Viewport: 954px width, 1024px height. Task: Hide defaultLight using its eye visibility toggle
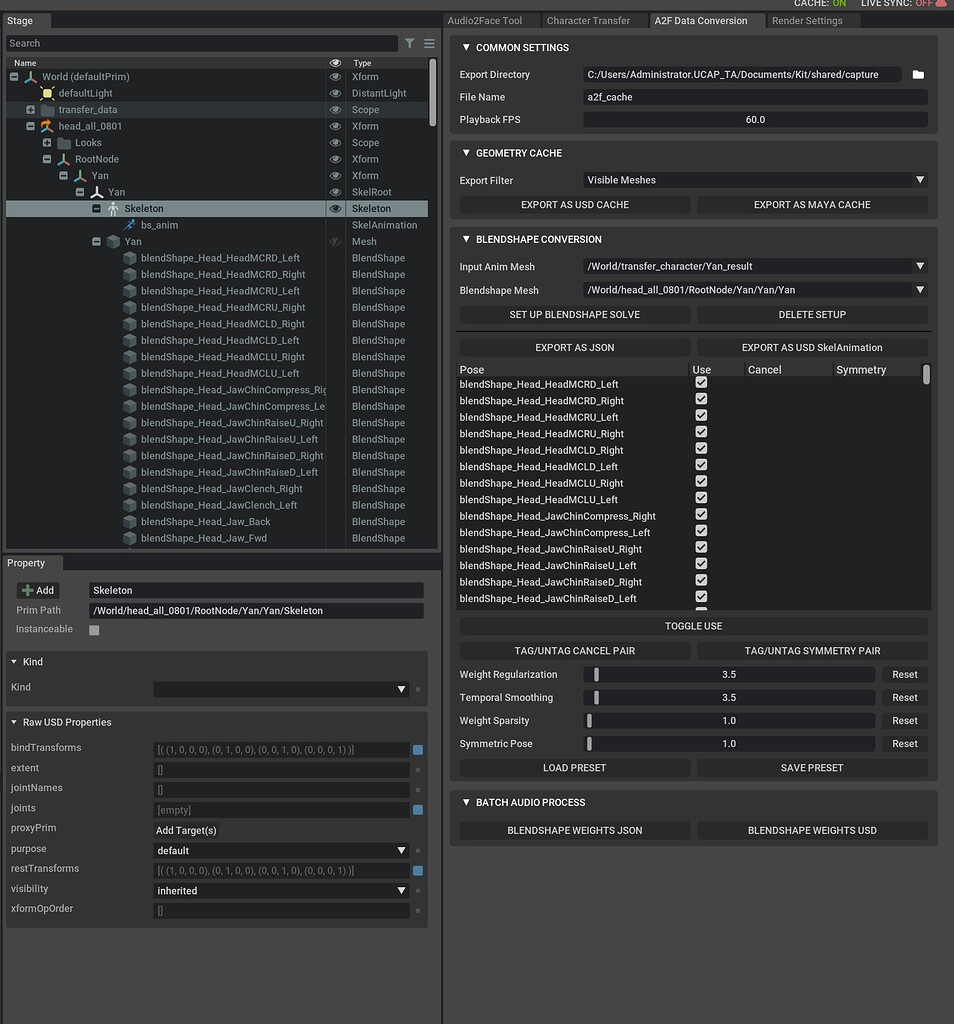[336, 93]
